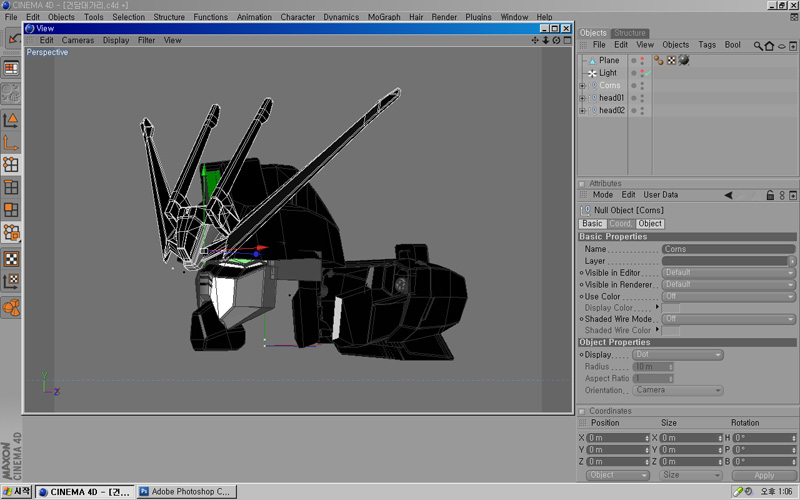The width and height of the screenshot is (800, 500).
Task: Click the viewport move camera icon
Action: tap(535, 40)
